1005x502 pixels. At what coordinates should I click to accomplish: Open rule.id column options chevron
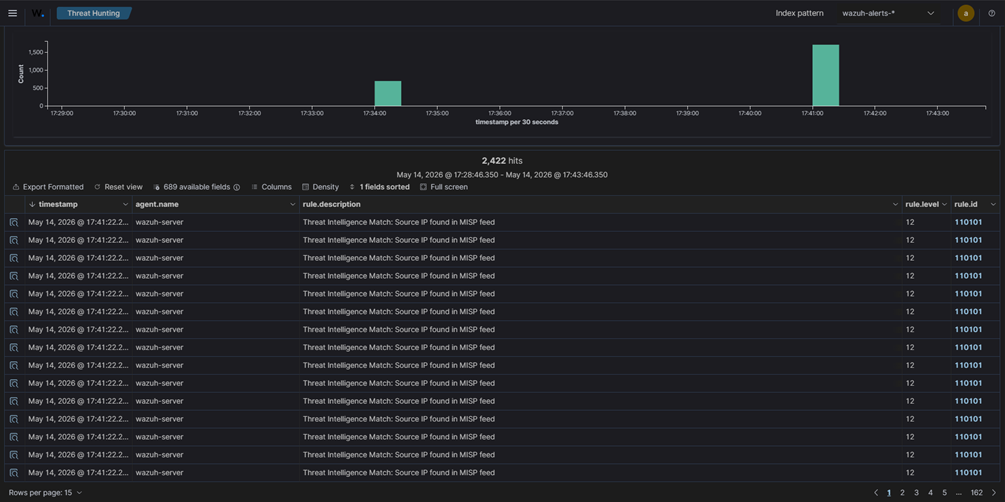993,205
